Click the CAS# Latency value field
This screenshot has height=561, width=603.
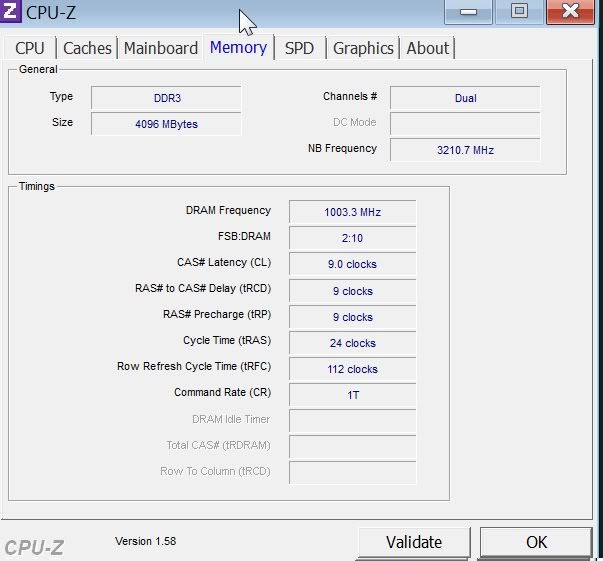352,265
